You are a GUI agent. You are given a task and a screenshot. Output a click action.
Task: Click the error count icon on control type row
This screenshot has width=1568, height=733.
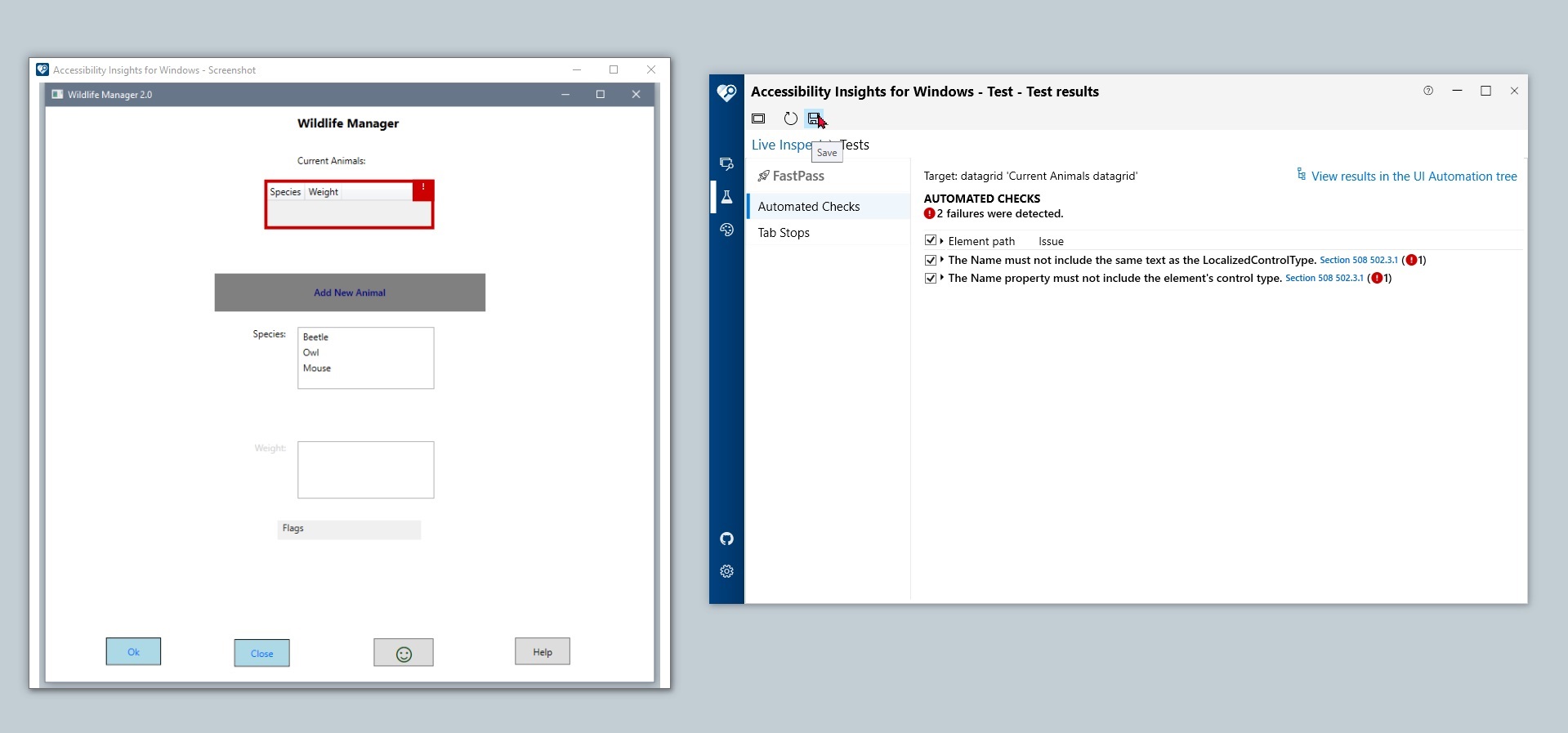1377,278
